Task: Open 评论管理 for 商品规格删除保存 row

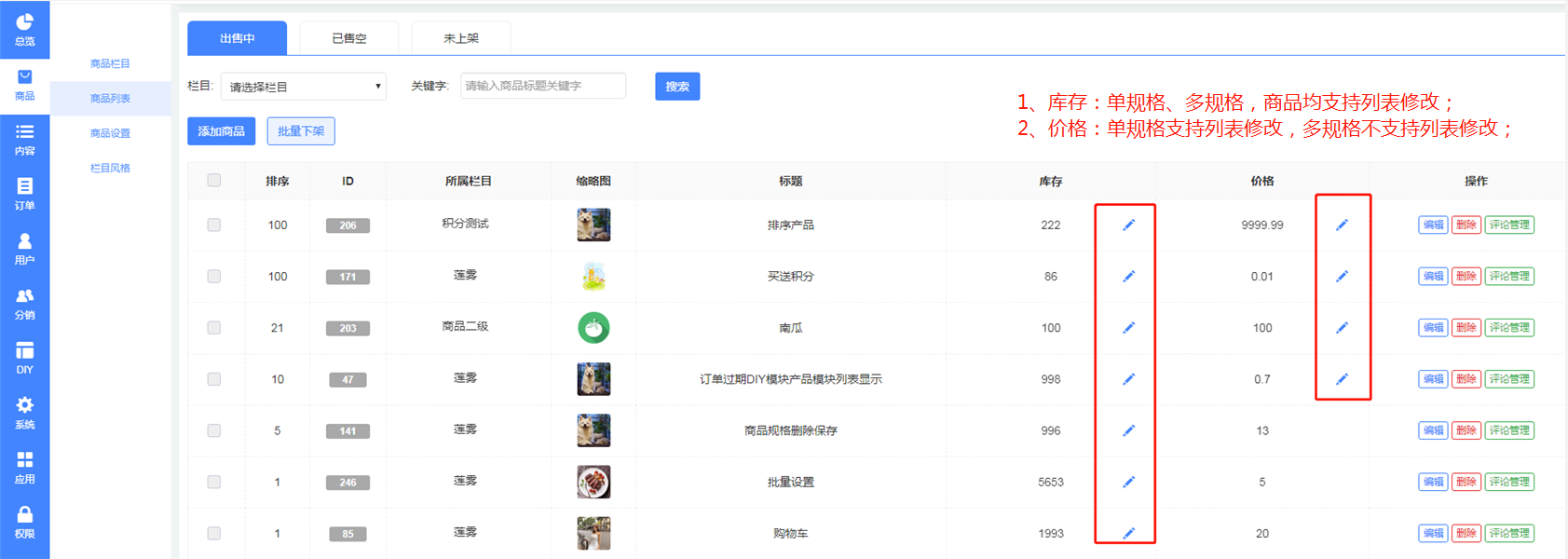Action: pos(1509,430)
